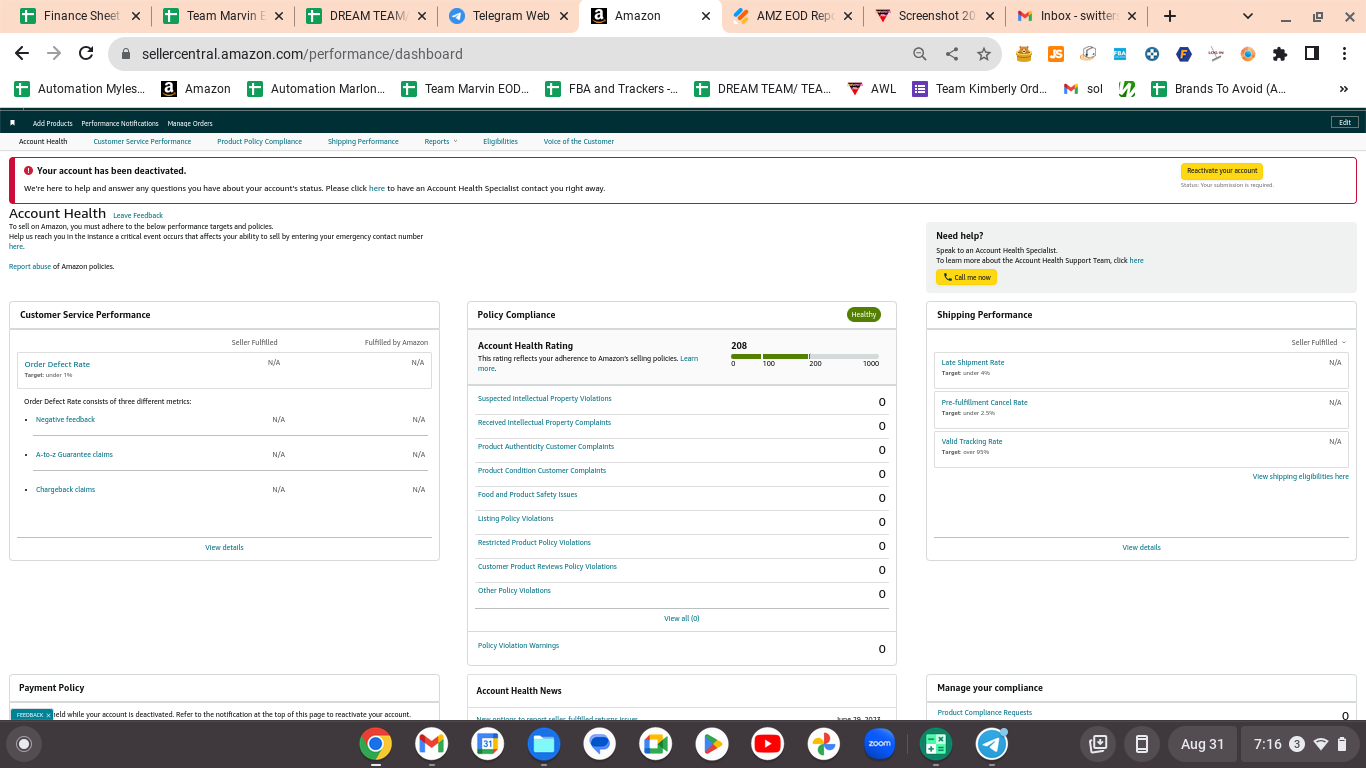Open Suspected Intellectual Property Violations link
This screenshot has width=1366, height=768.
pyautogui.click(x=545, y=399)
